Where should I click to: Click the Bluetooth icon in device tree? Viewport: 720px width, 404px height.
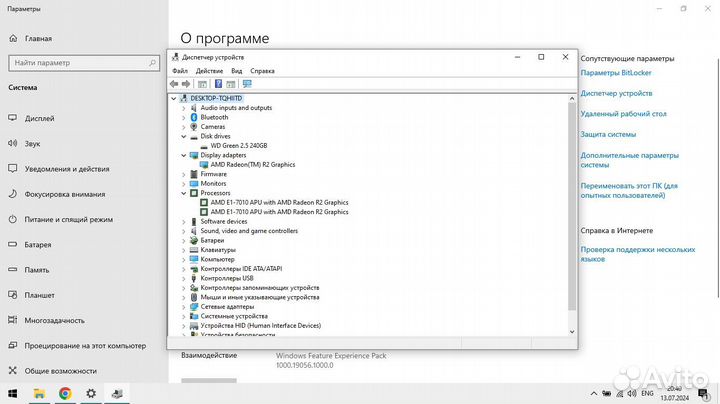coord(194,118)
